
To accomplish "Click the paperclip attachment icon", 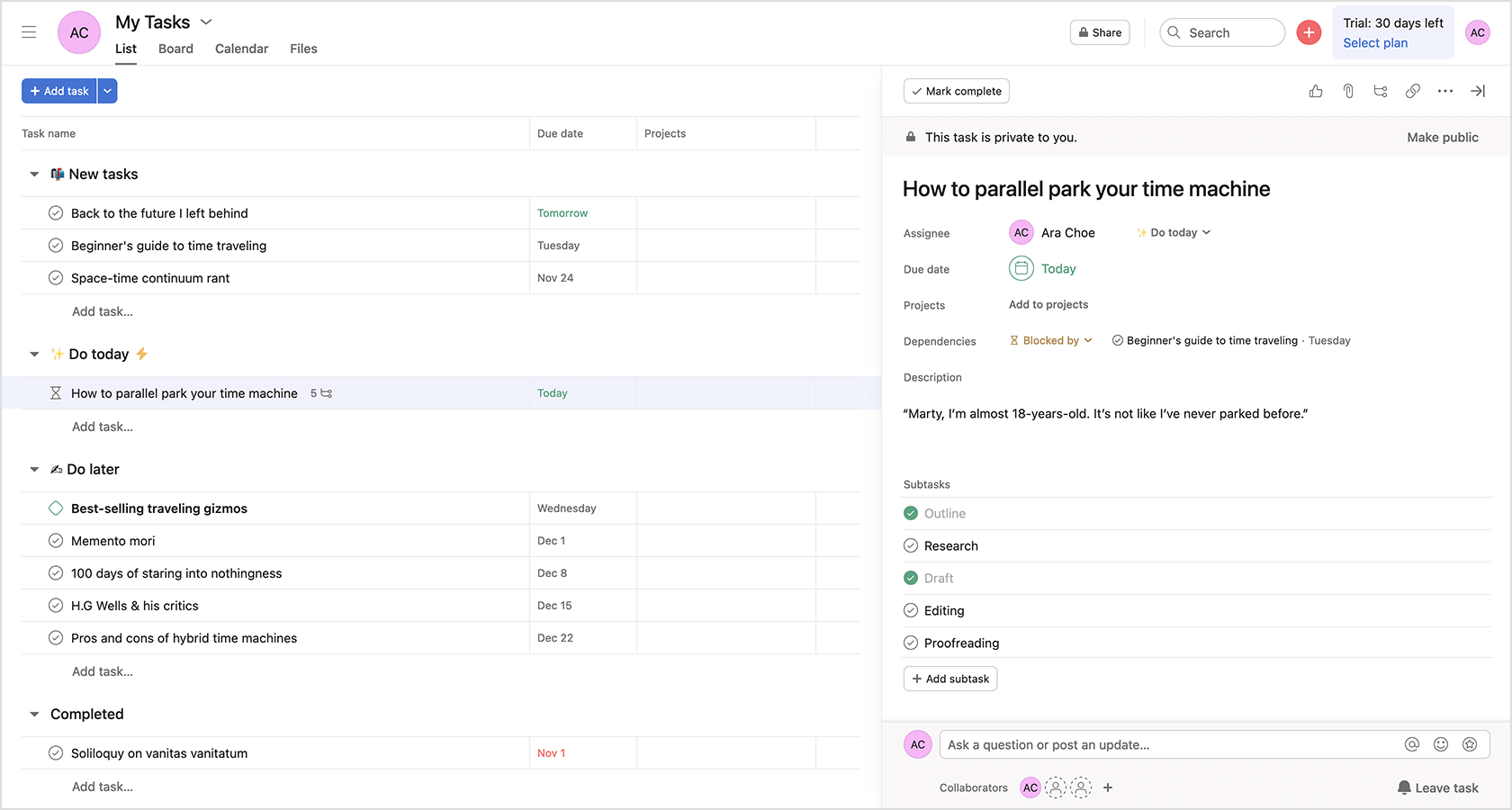I will point(1348,91).
